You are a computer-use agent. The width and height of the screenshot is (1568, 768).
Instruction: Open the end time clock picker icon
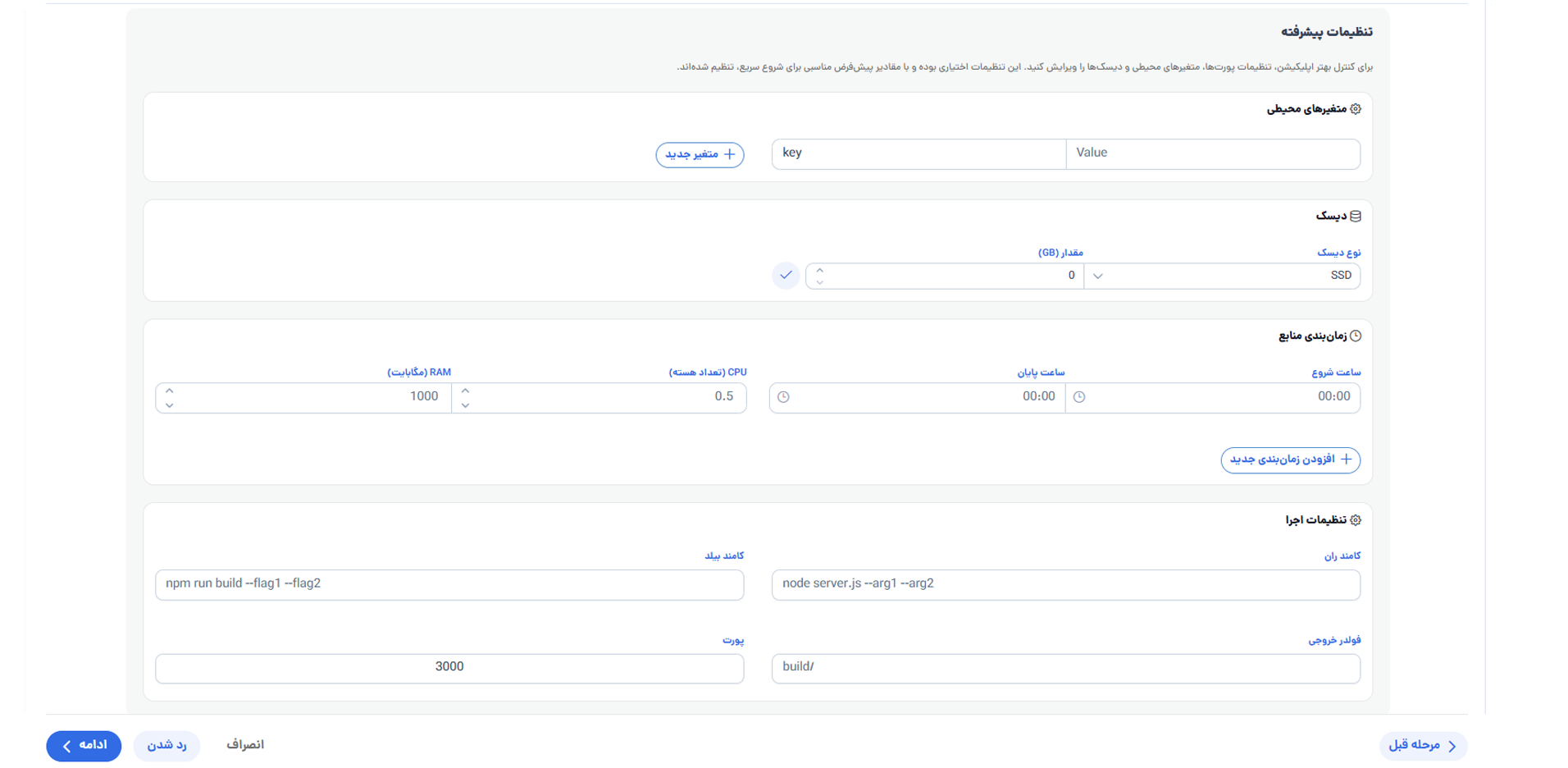(x=783, y=397)
